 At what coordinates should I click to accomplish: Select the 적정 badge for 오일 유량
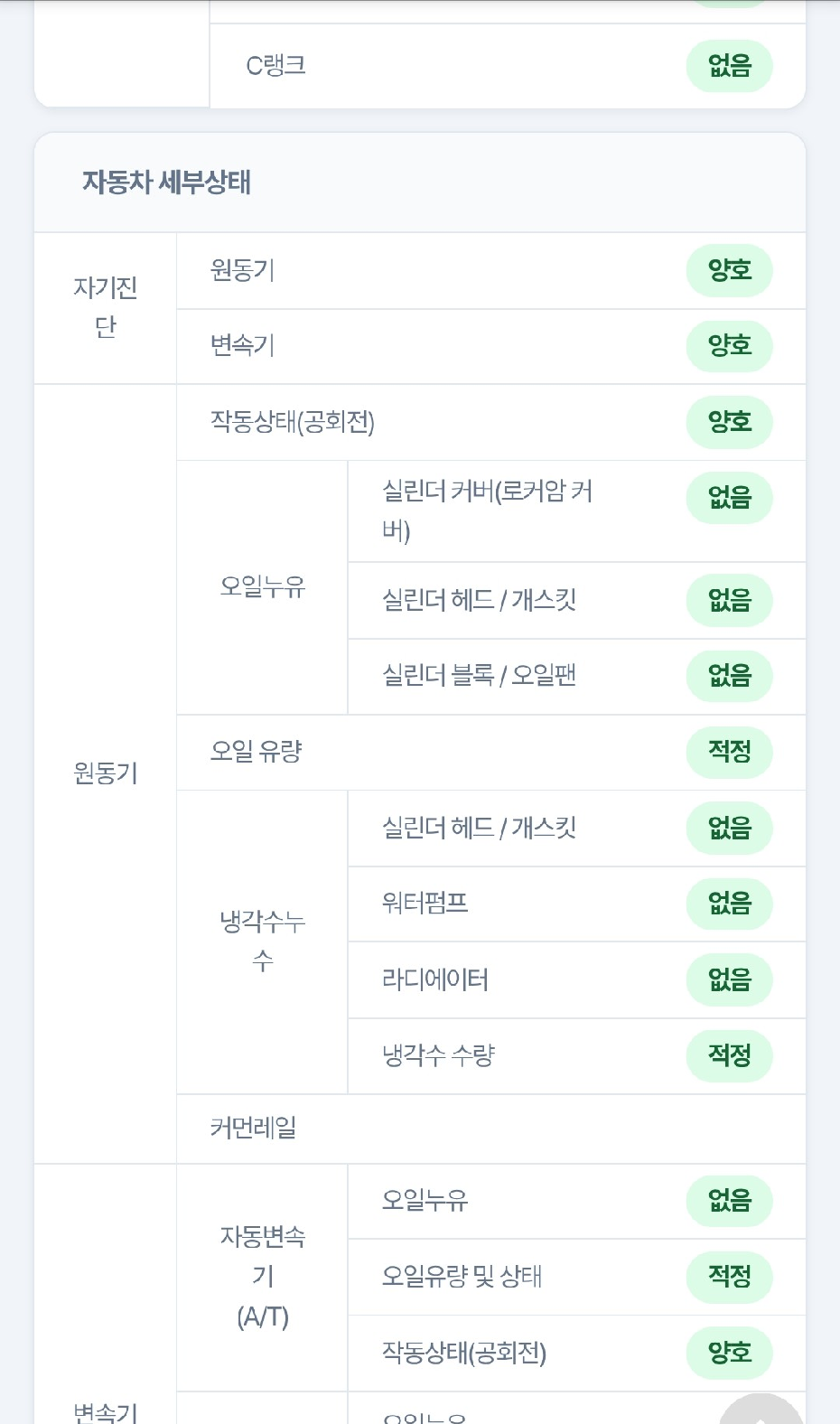[729, 751]
